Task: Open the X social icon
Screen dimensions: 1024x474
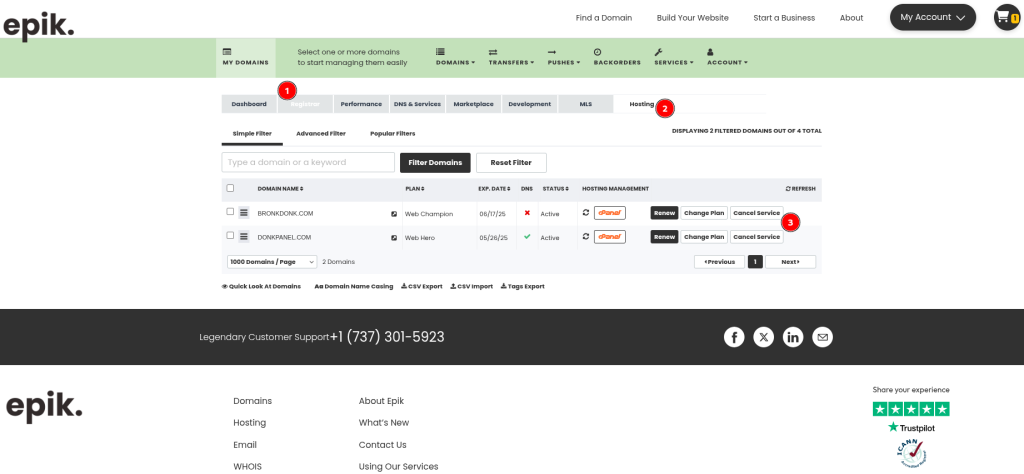Action: pos(763,337)
